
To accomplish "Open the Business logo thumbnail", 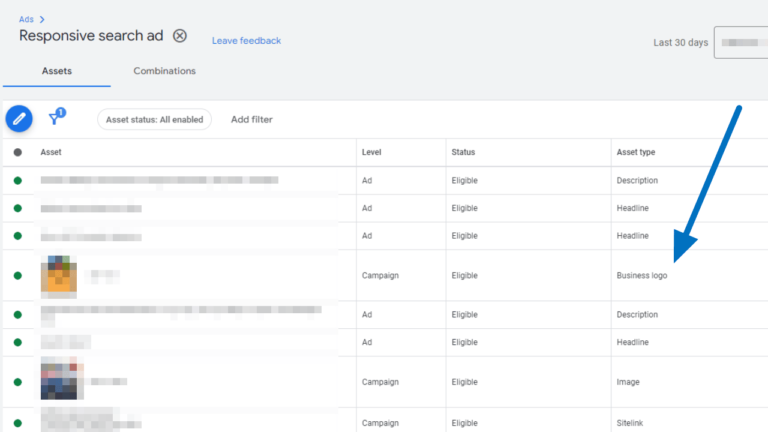I will pyautogui.click(x=59, y=276).
